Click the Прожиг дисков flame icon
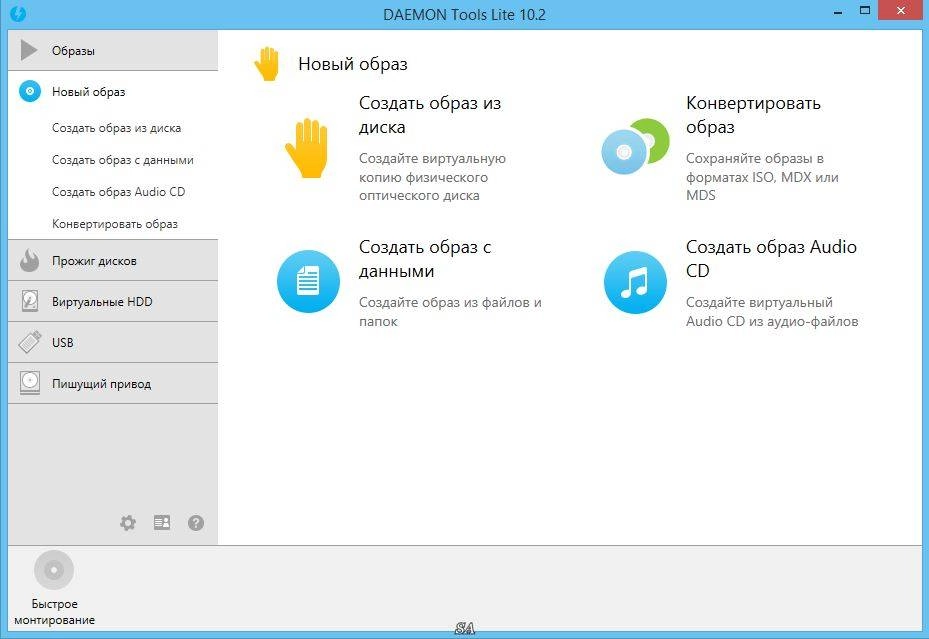Image resolution: width=929 pixels, height=639 pixels. pos(29,260)
